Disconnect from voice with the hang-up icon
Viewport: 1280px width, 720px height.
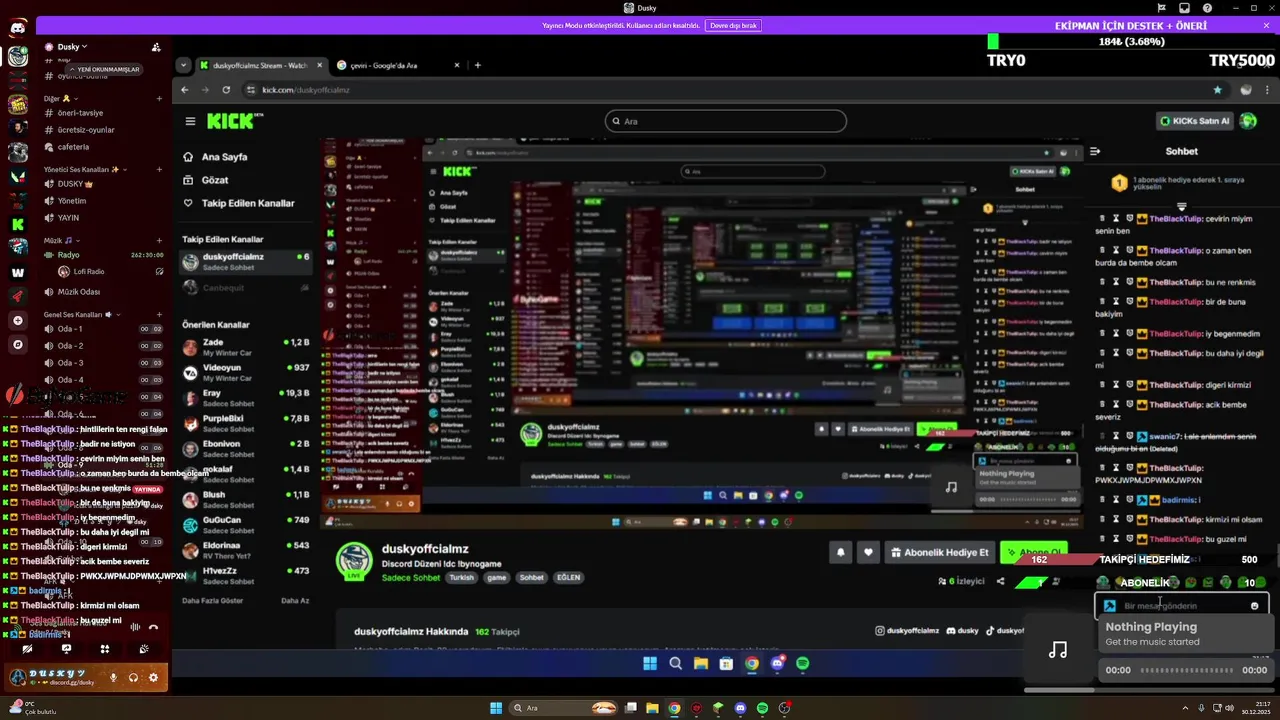(x=153, y=627)
